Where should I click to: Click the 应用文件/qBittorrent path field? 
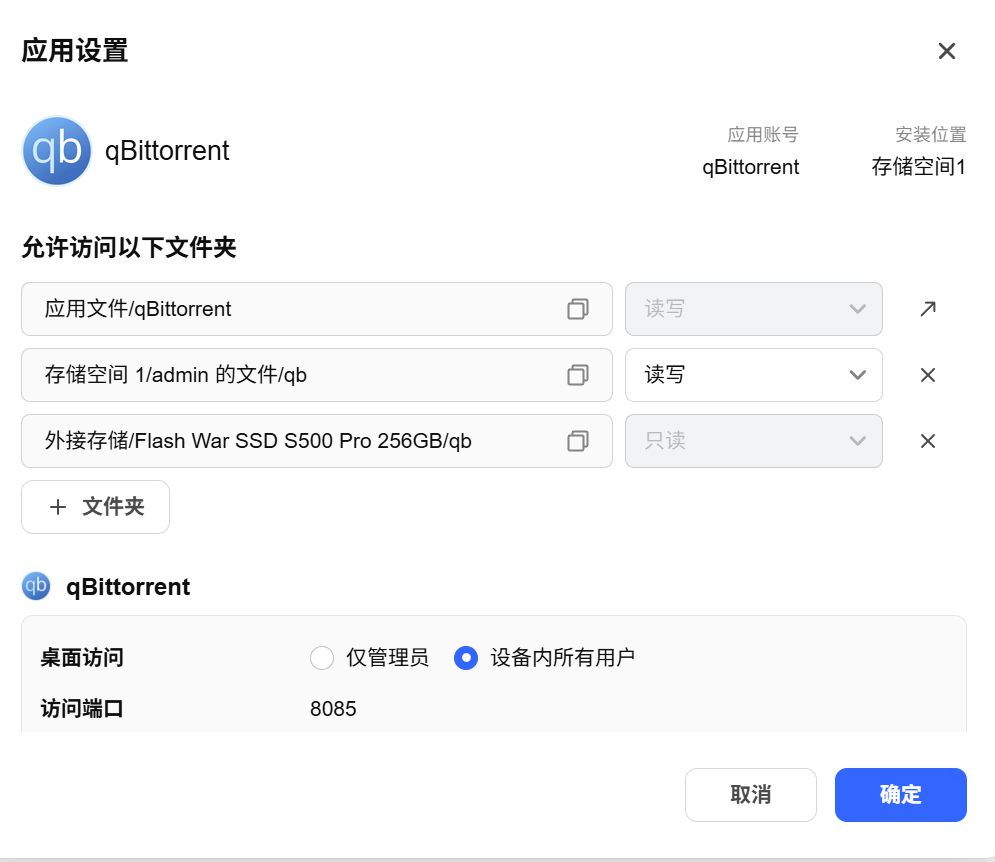tap(317, 309)
